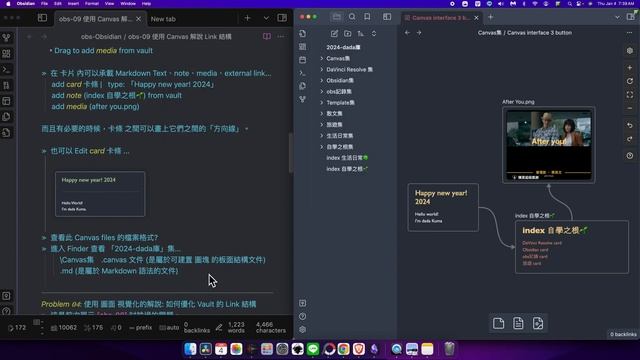This screenshot has height=360, width=640.
Task: Change sort order in file explorer
Action: [x=360, y=33]
